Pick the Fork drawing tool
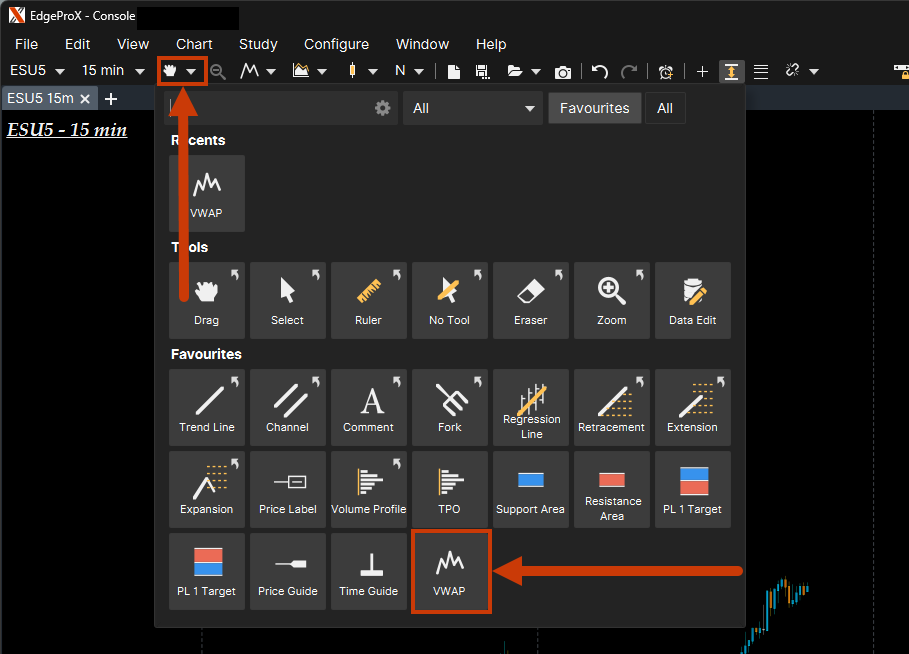This screenshot has height=654, width=909. pyautogui.click(x=450, y=407)
